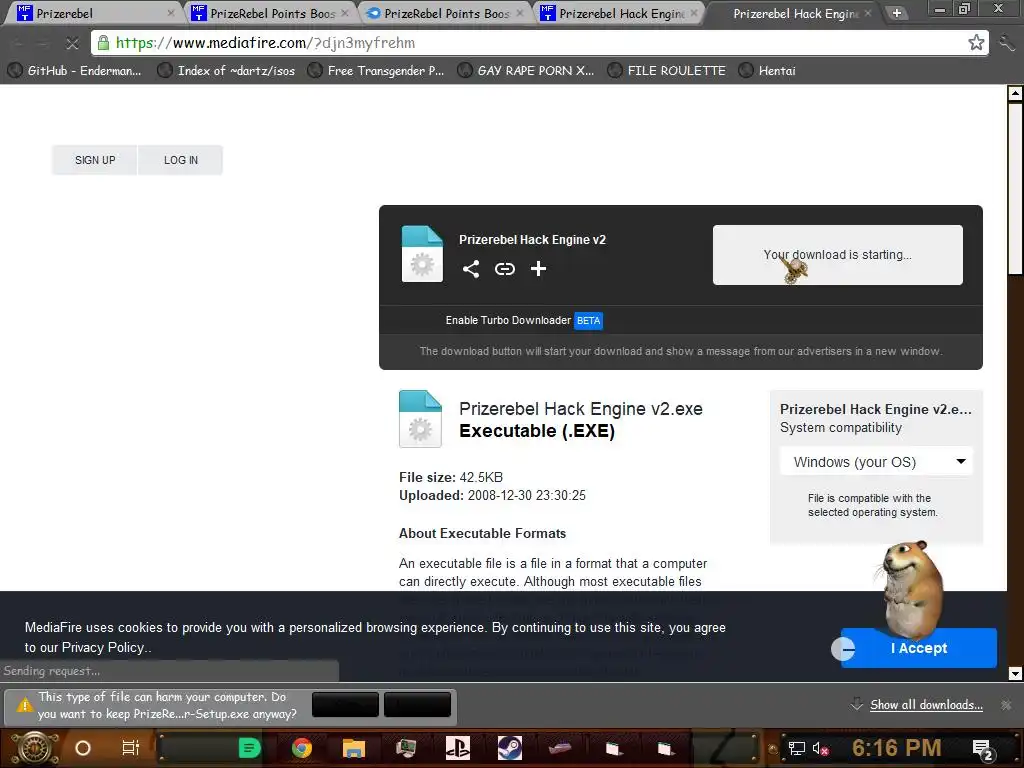Click the Your download is starting button
Screen dimensions: 1024x768
[x=837, y=255]
